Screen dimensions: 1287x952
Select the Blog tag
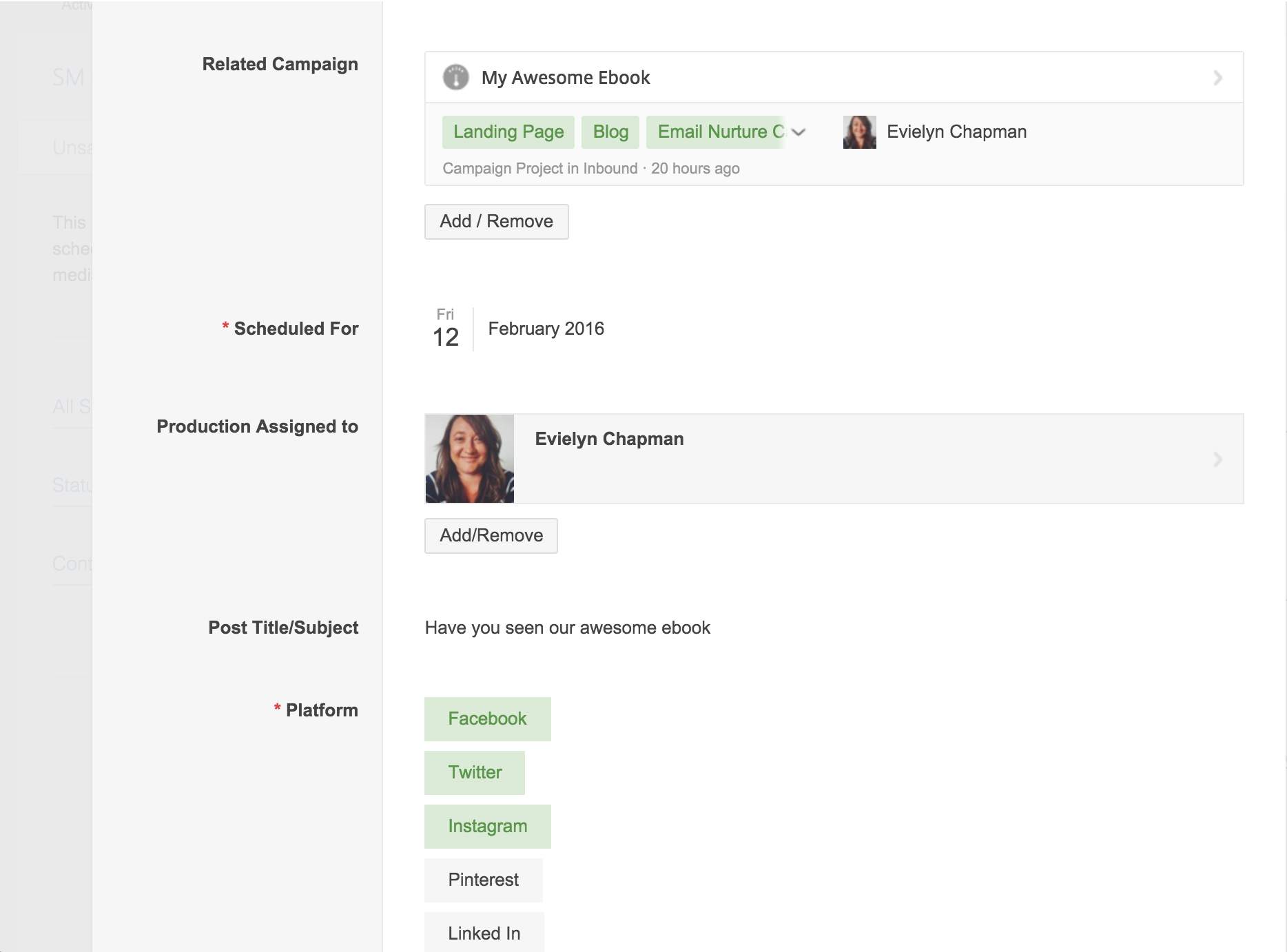(610, 132)
